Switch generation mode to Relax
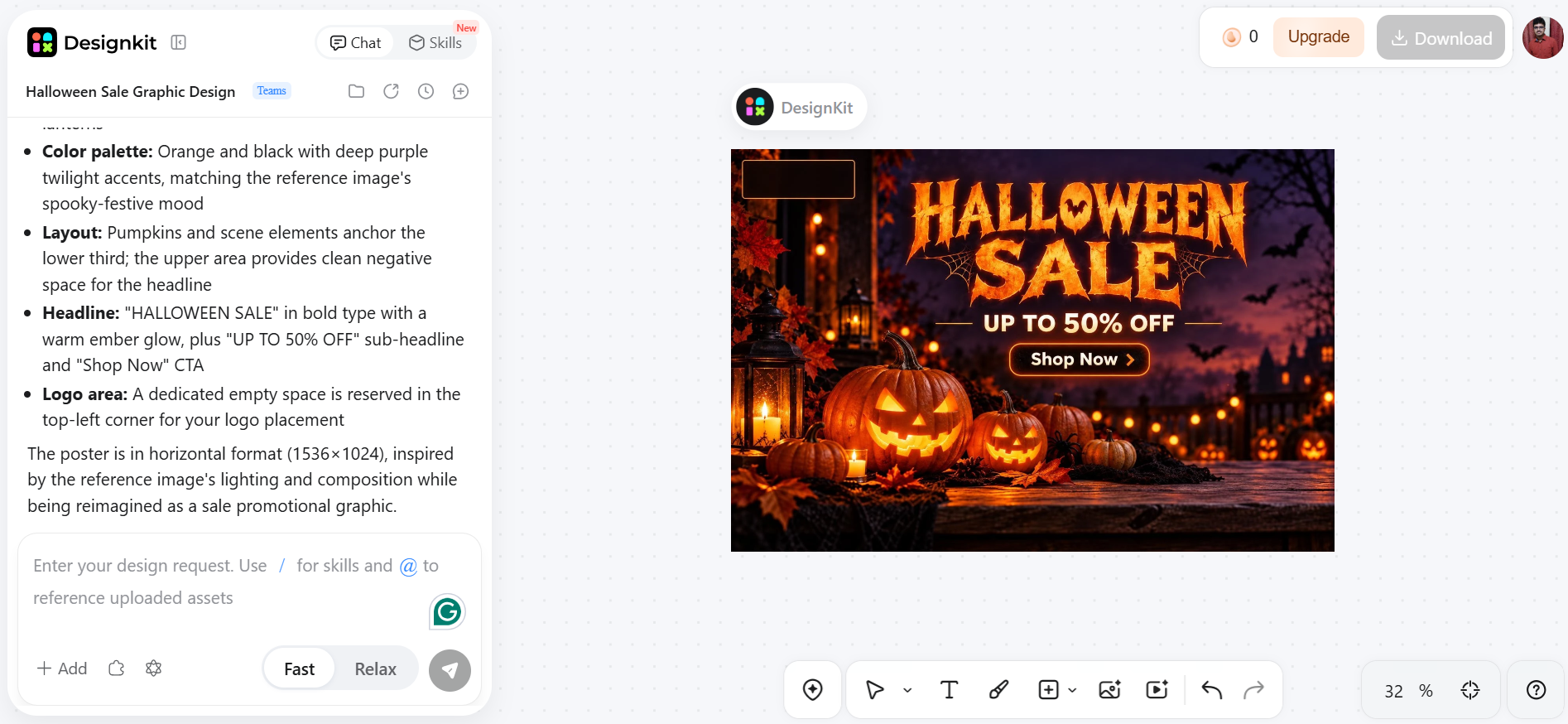1568x724 pixels. tap(376, 669)
